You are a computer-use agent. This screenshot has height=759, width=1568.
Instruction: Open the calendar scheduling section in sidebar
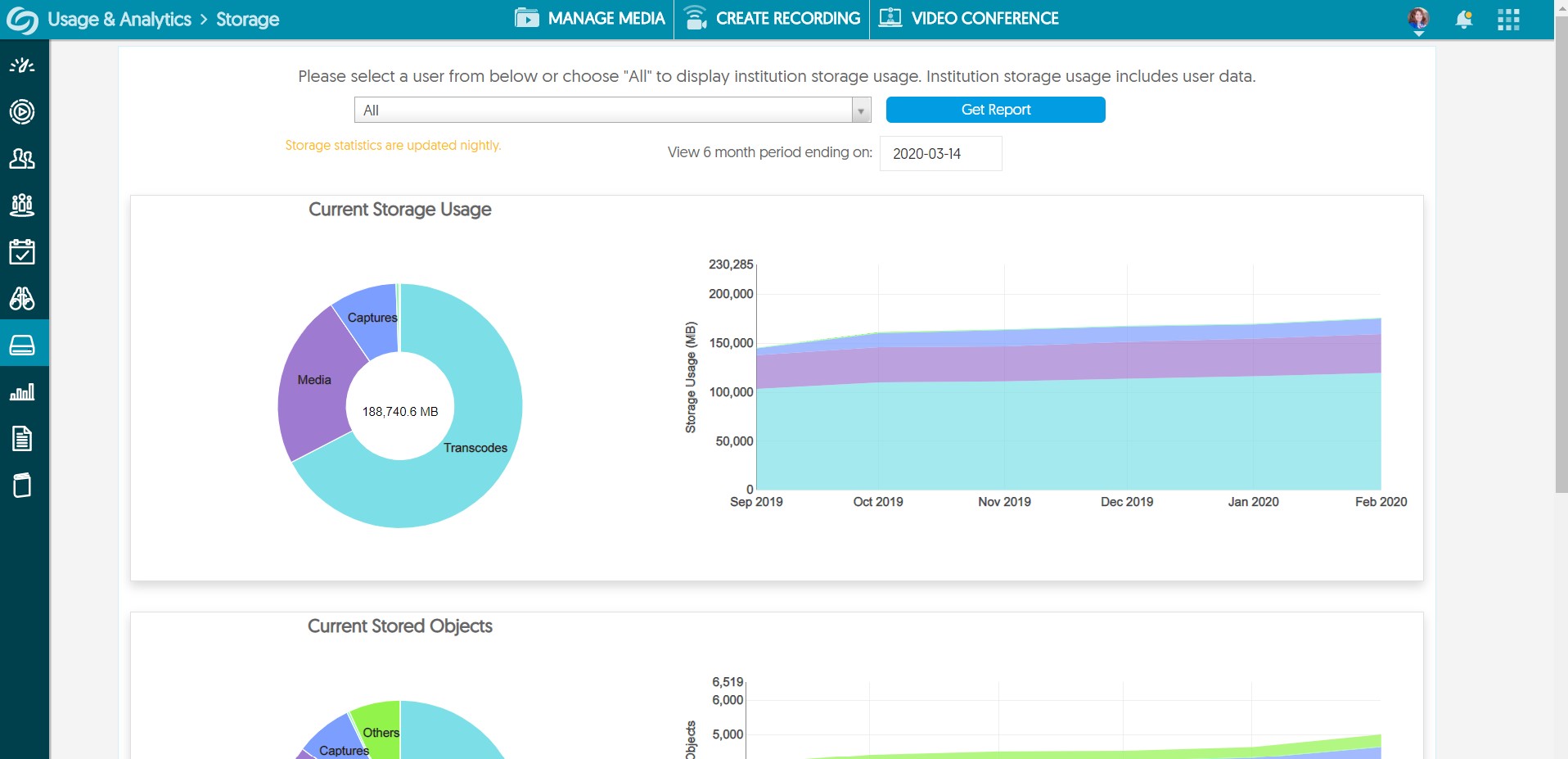pyautogui.click(x=22, y=251)
